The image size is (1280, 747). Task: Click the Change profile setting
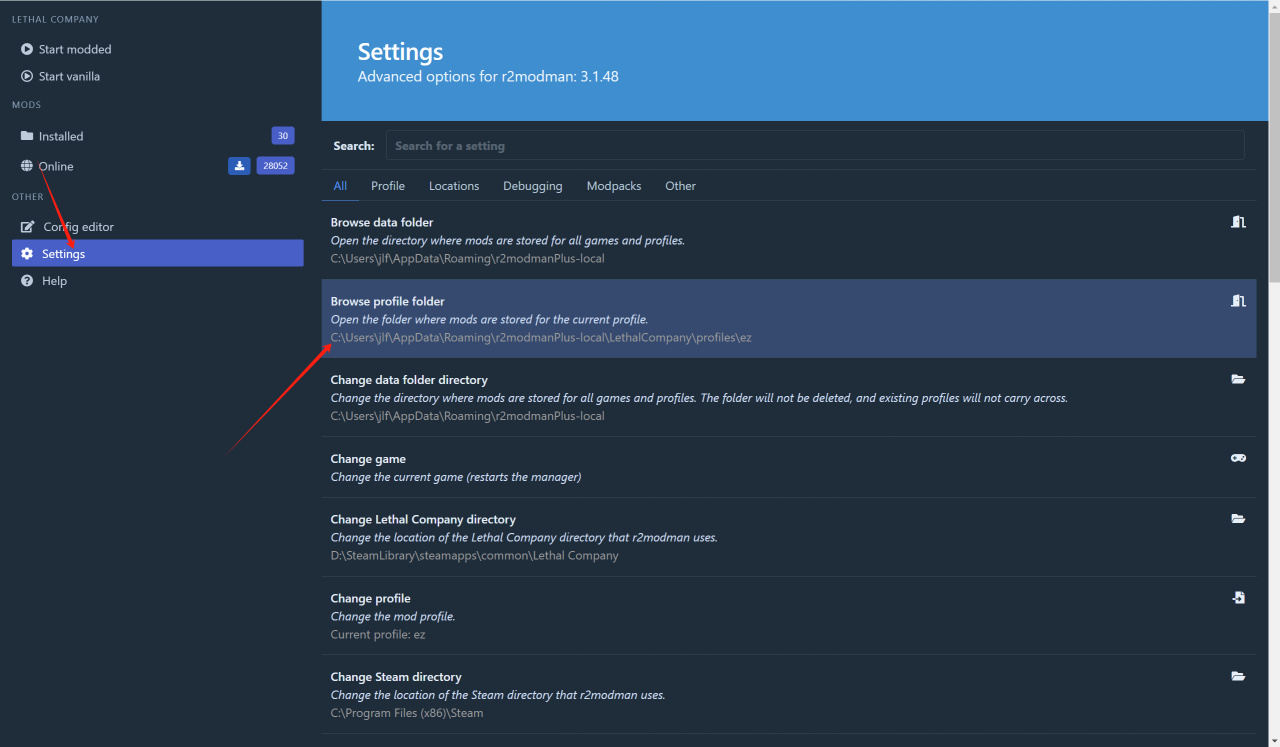tap(789, 616)
